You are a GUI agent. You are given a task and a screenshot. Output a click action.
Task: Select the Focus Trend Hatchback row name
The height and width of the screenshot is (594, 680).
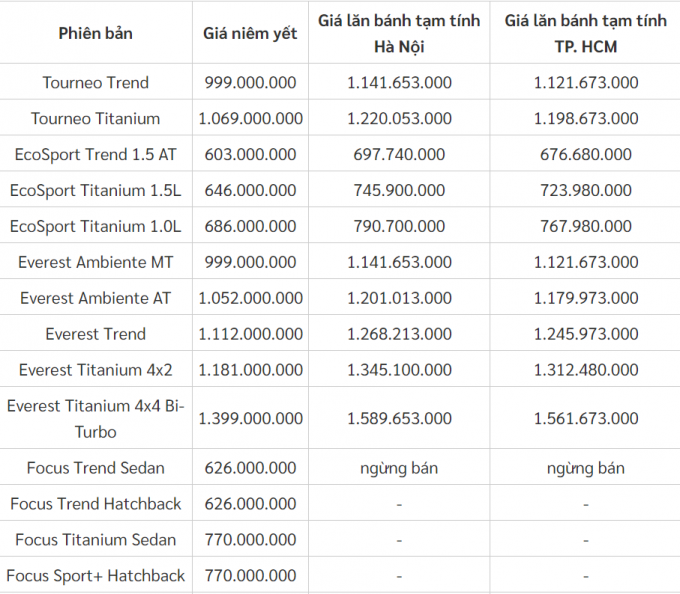point(95,504)
